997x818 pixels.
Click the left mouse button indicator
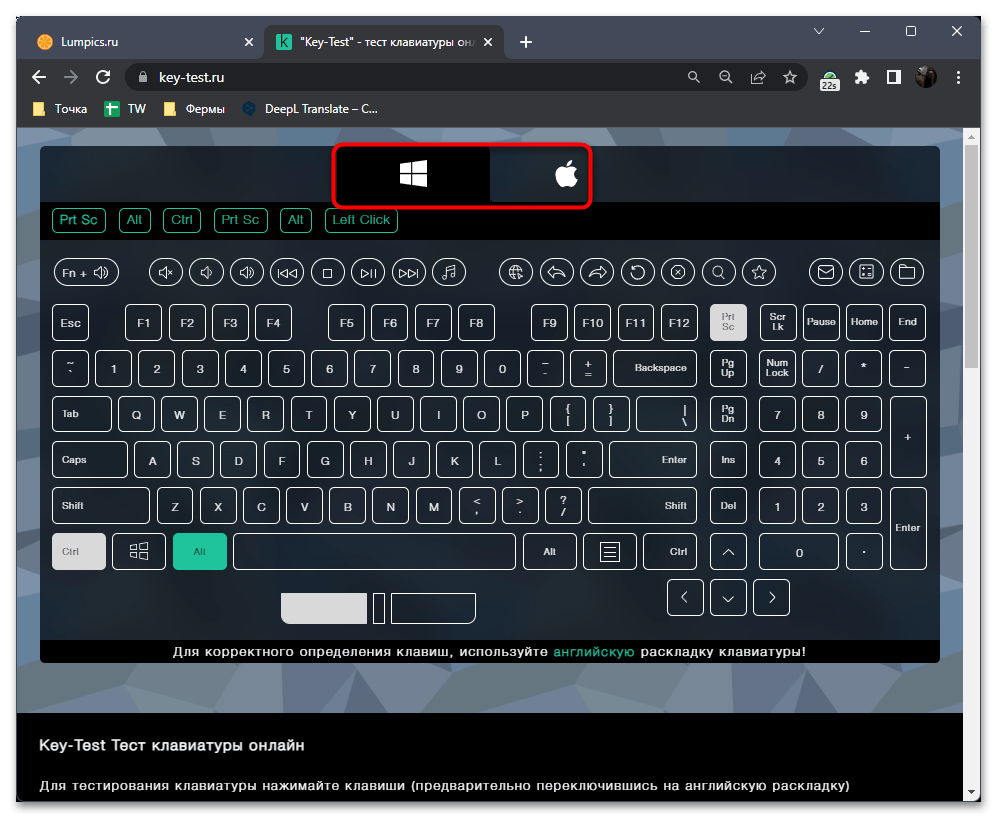pos(324,608)
